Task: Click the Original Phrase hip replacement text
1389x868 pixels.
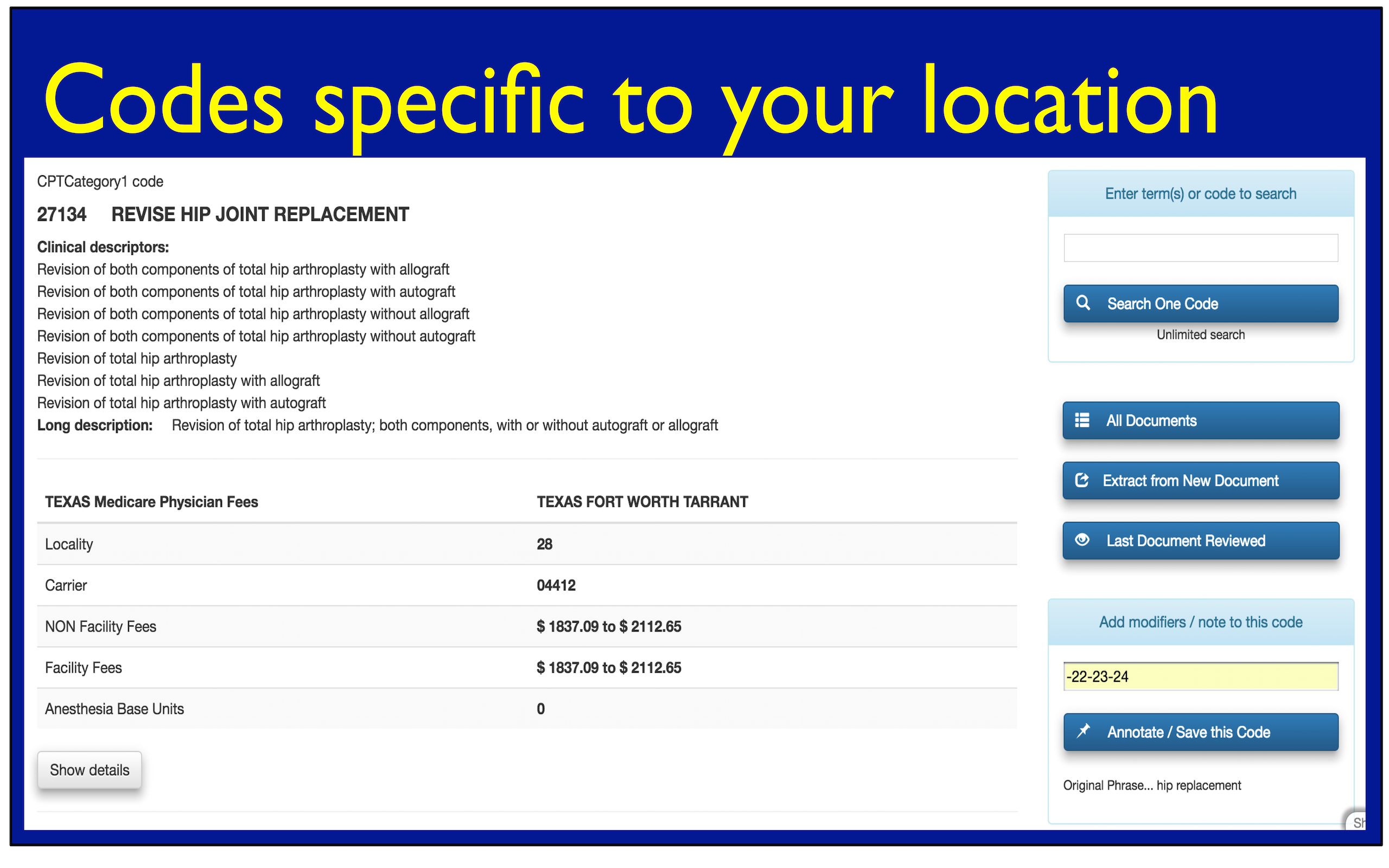Action: (1151, 785)
